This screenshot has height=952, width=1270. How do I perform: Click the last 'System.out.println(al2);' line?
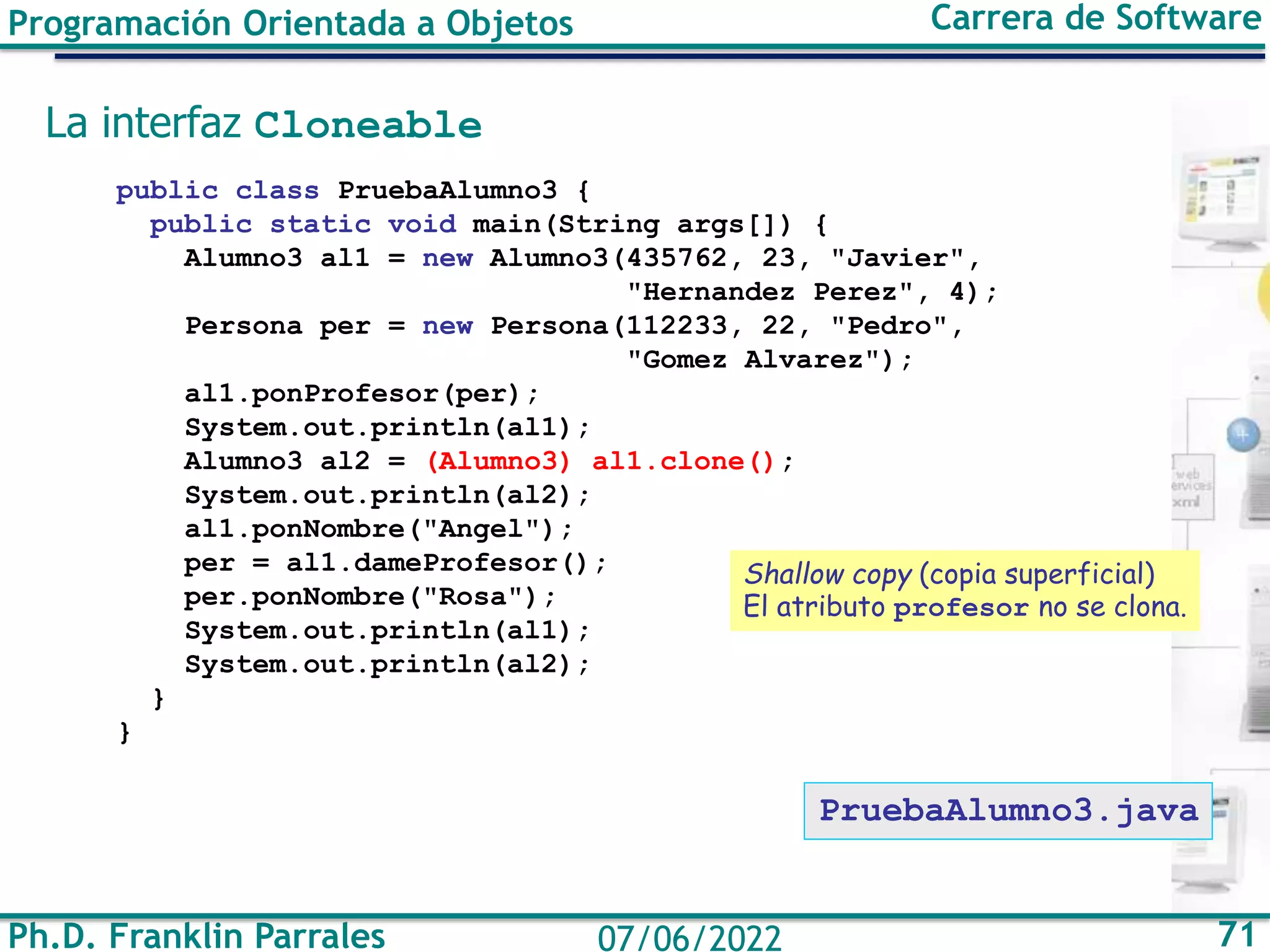pos(387,664)
